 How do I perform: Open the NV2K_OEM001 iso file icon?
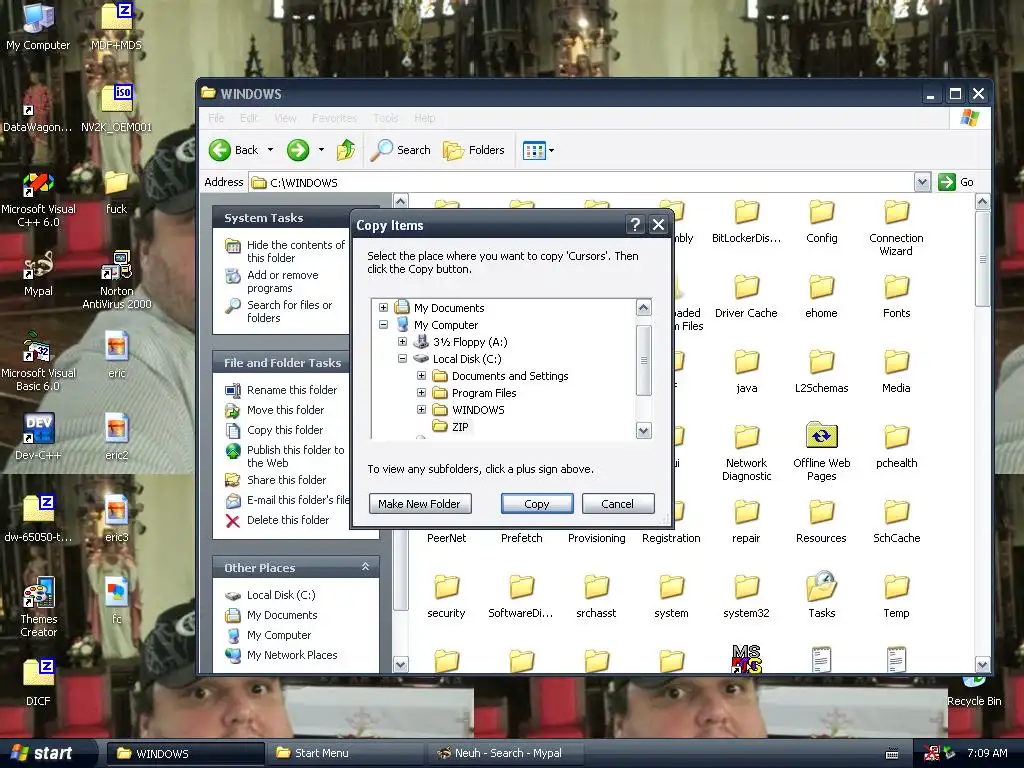tap(117, 107)
